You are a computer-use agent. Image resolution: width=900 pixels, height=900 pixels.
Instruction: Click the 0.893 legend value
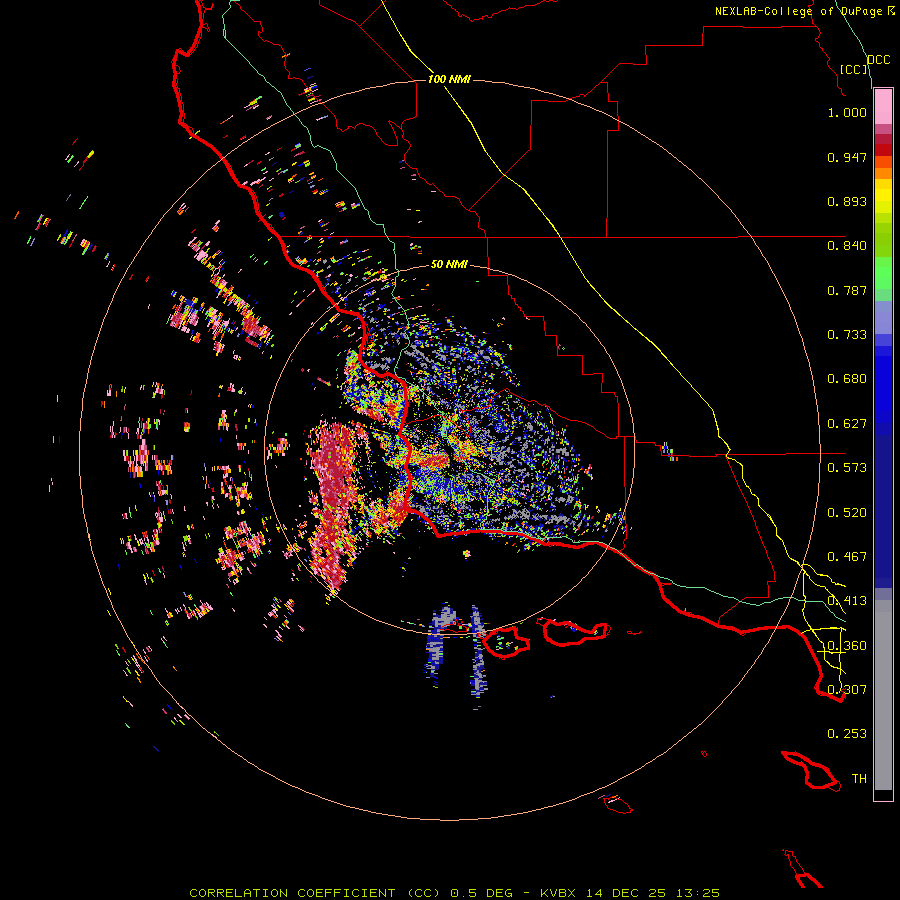coord(847,201)
